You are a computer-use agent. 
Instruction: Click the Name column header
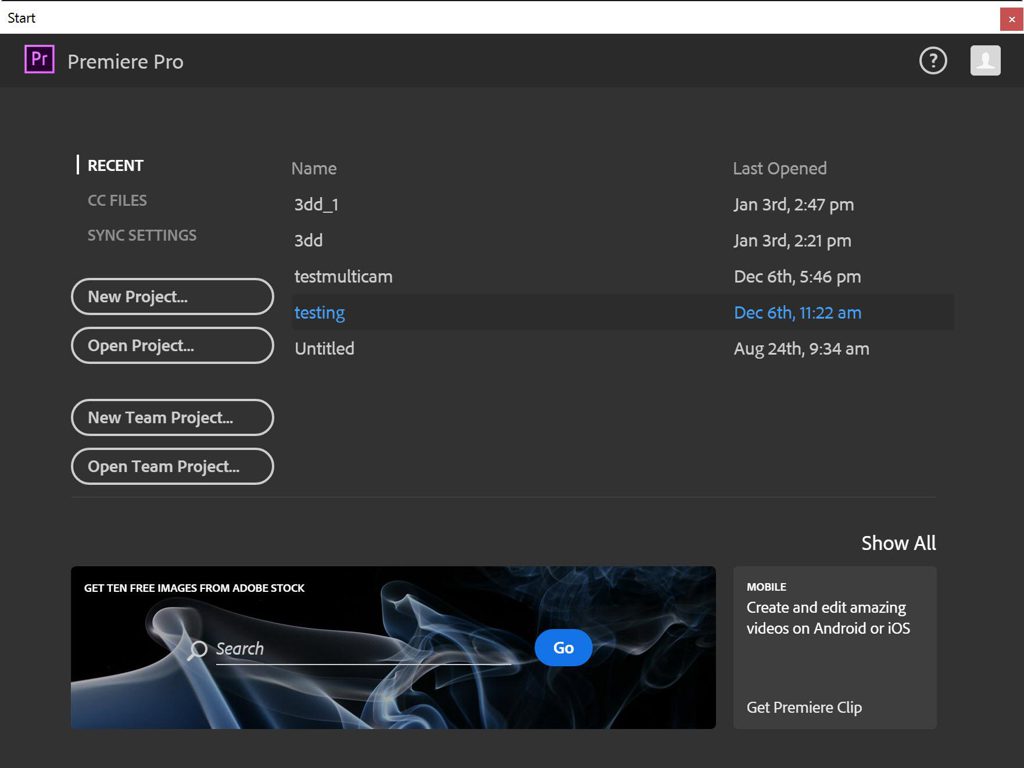[314, 168]
